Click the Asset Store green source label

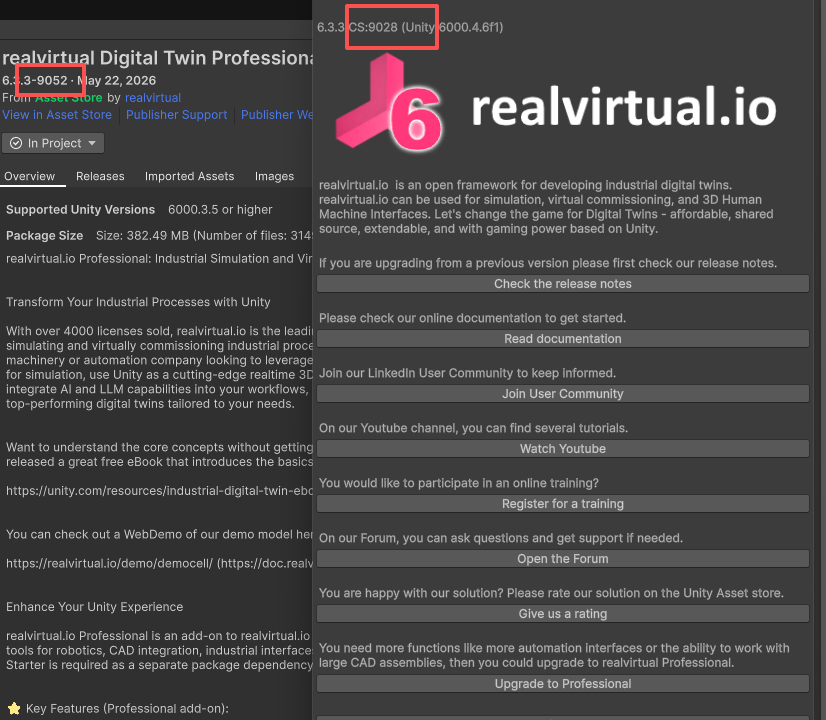click(x=68, y=98)
